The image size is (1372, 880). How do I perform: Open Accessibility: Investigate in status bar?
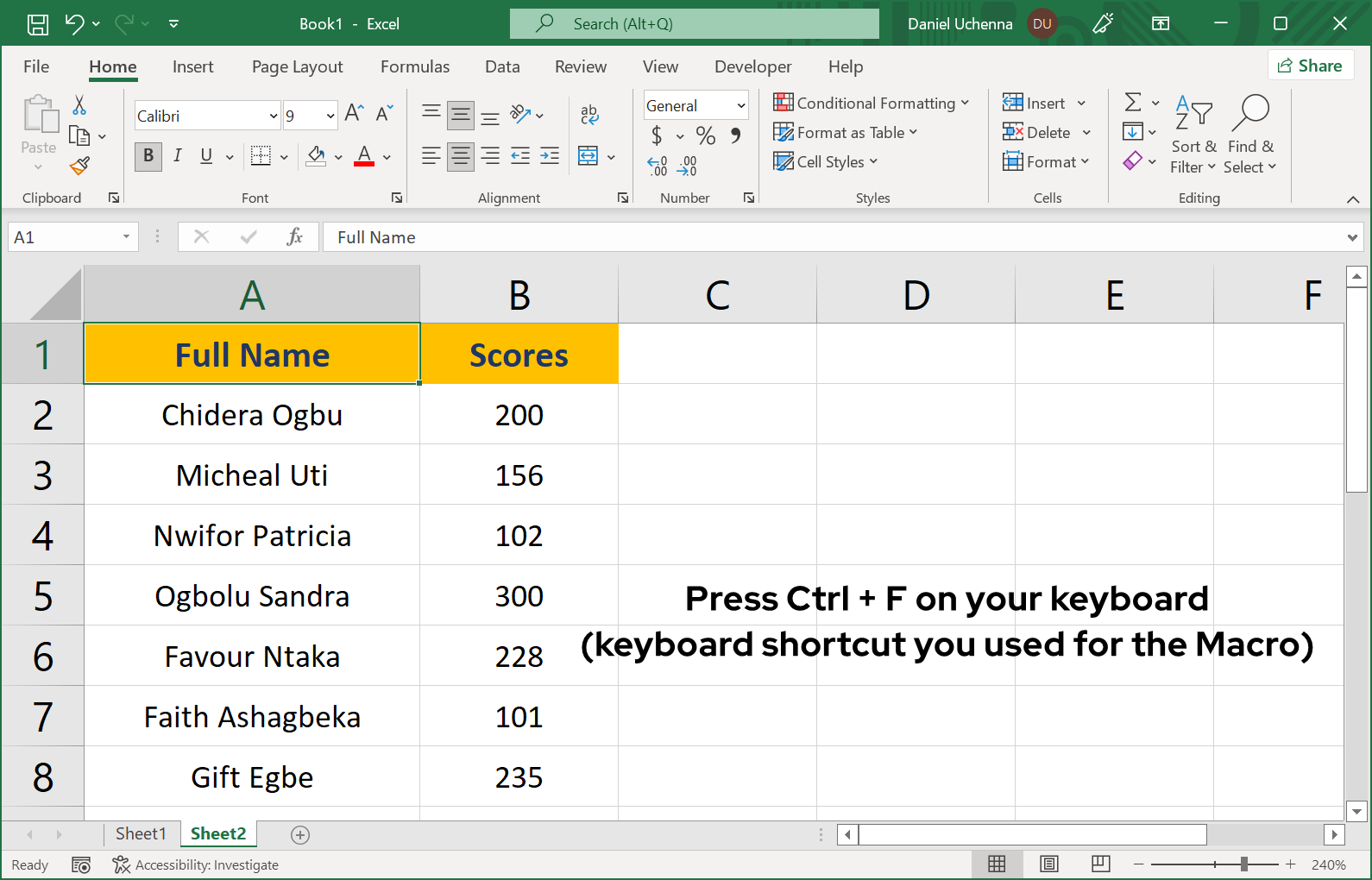(197, 864)
